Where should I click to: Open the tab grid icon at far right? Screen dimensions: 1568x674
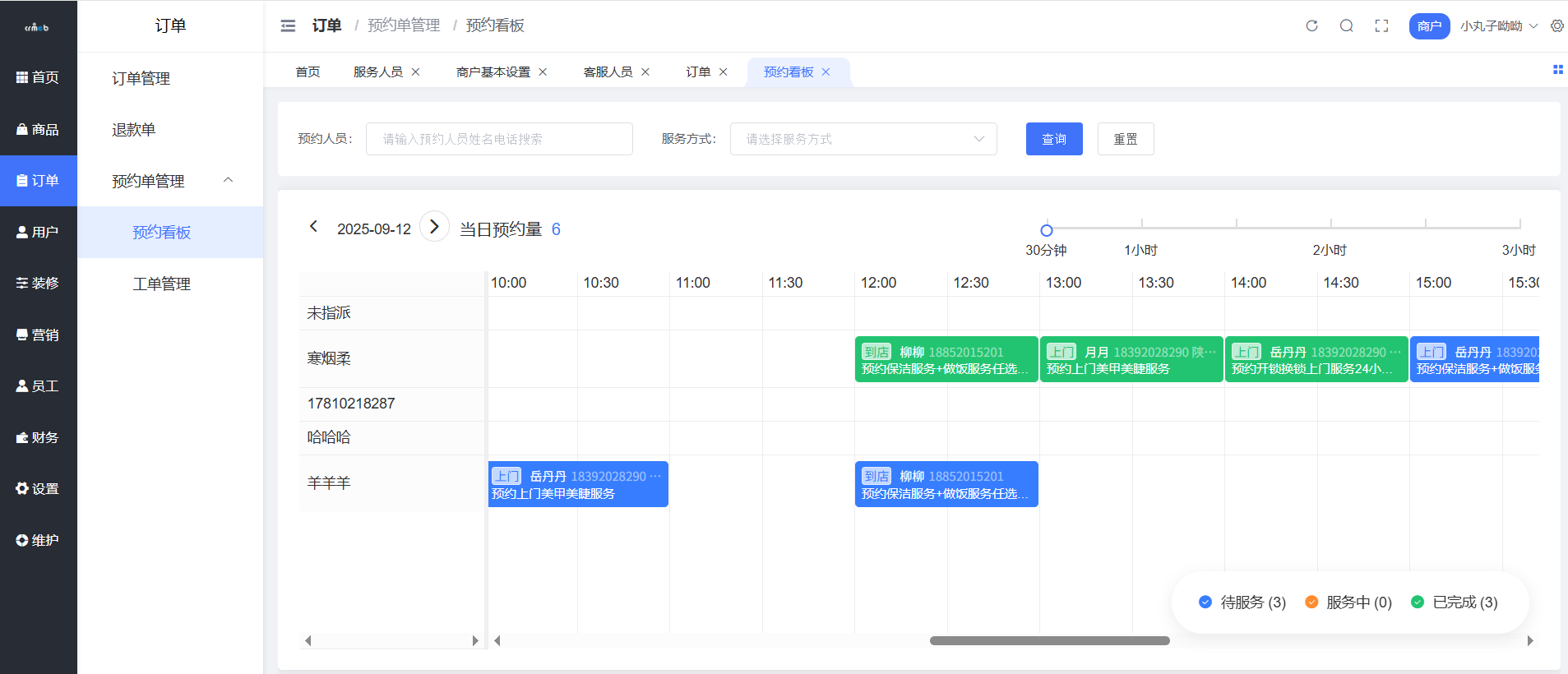(x=1557, y=70)
